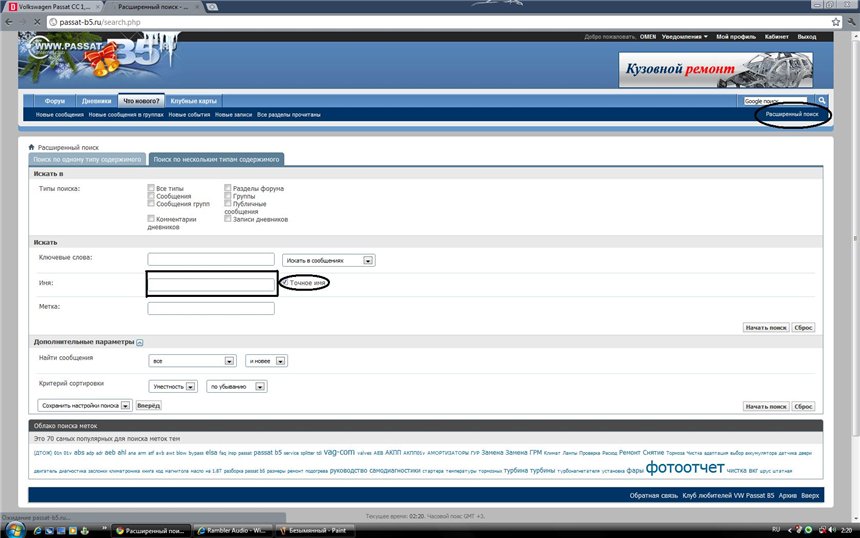Screen dimensions: 860x538
Task: Click the Ключевые слова input field
Action: click(x=210, y=260)
